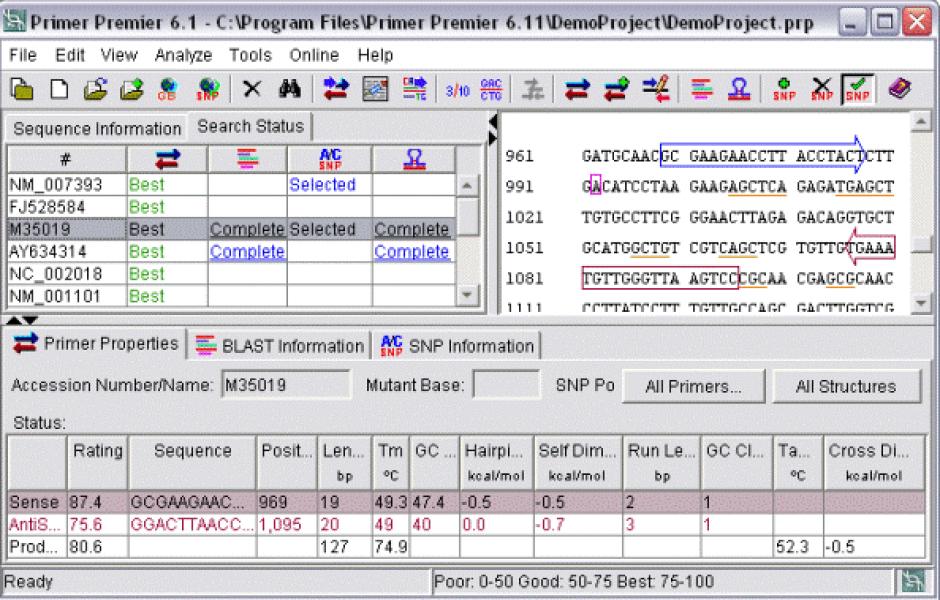Select the AntiSense primer row rated 75.6
940x600 pixels.
coord(466,524)
